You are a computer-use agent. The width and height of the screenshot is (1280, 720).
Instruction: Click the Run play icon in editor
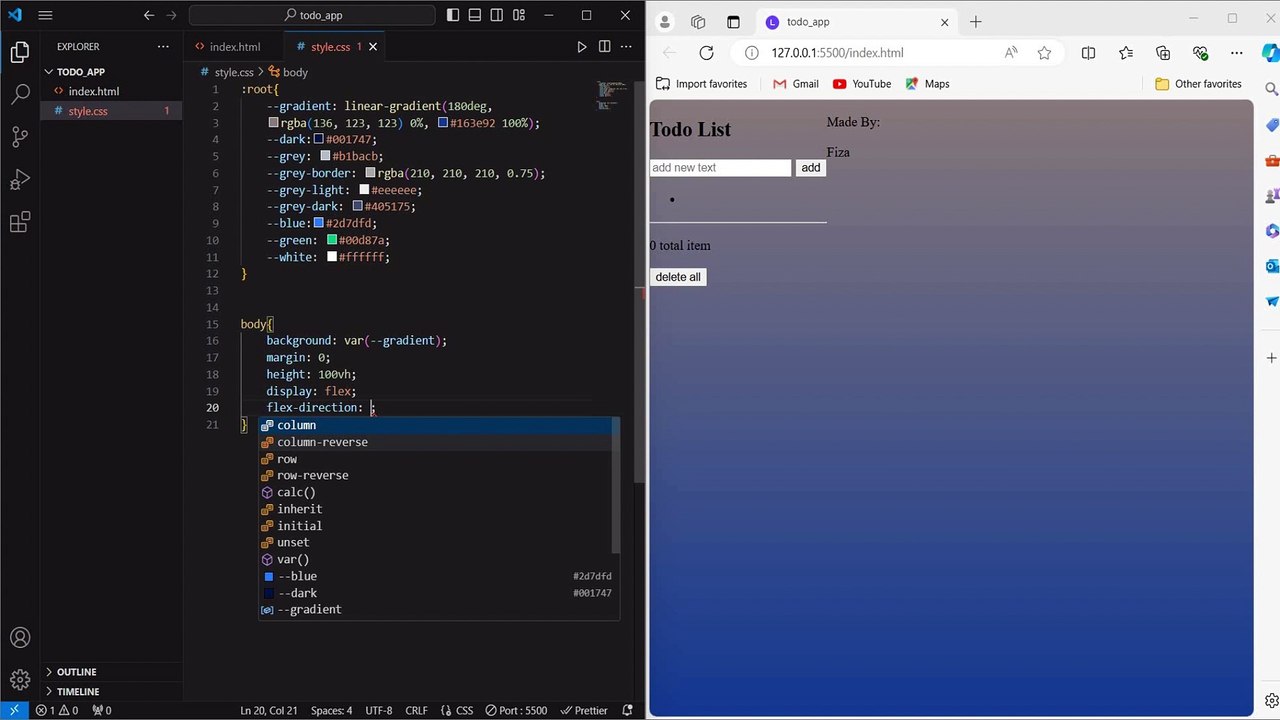[582, 47]
